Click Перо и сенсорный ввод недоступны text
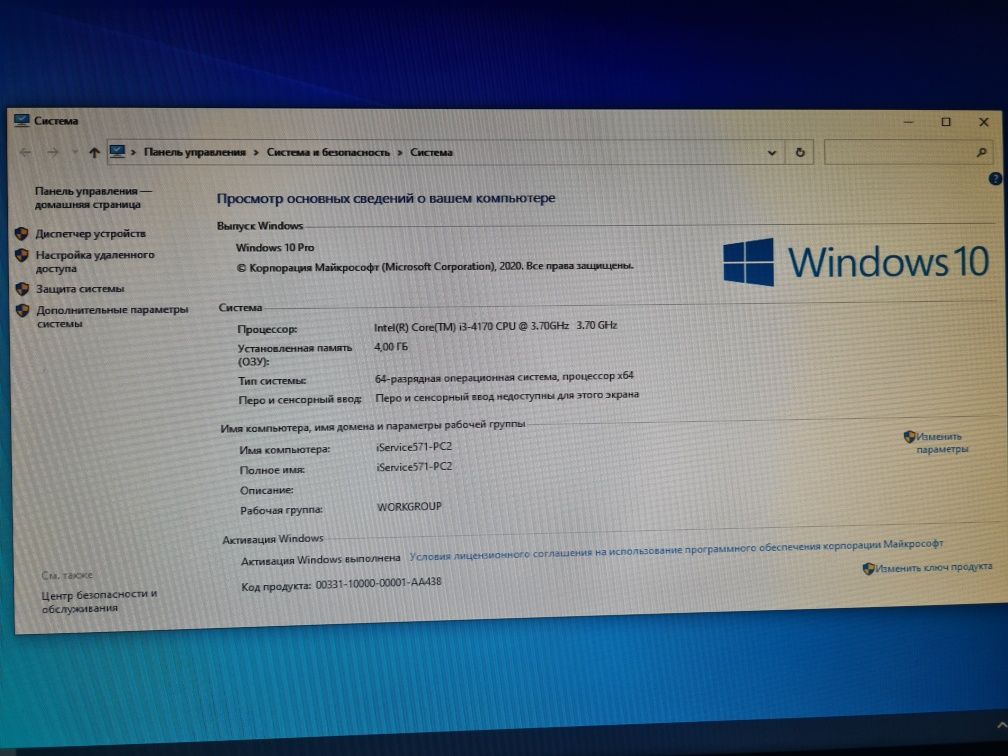Screen dimensions: 1008x756 tap(507, 396)
